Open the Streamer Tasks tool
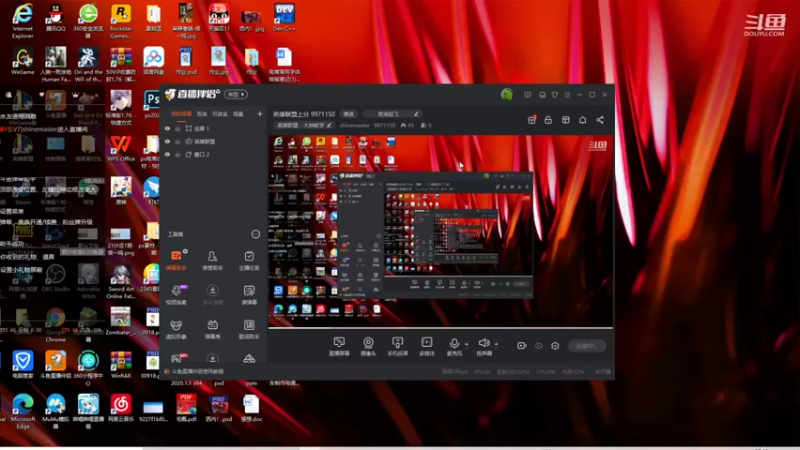 [x=249, y=260]
